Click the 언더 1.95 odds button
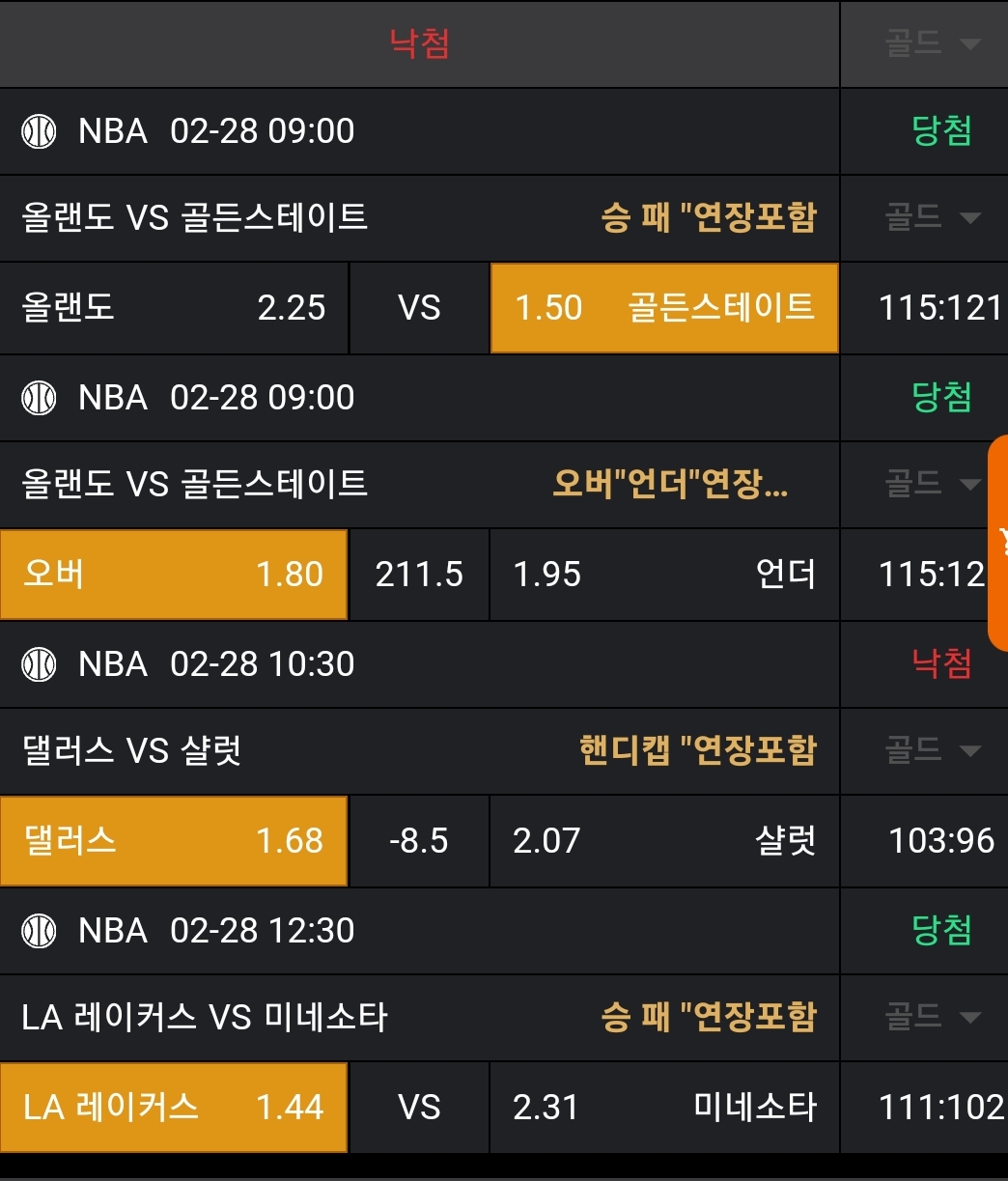Screen dimensions: 1008x1181 coord(664,575)
